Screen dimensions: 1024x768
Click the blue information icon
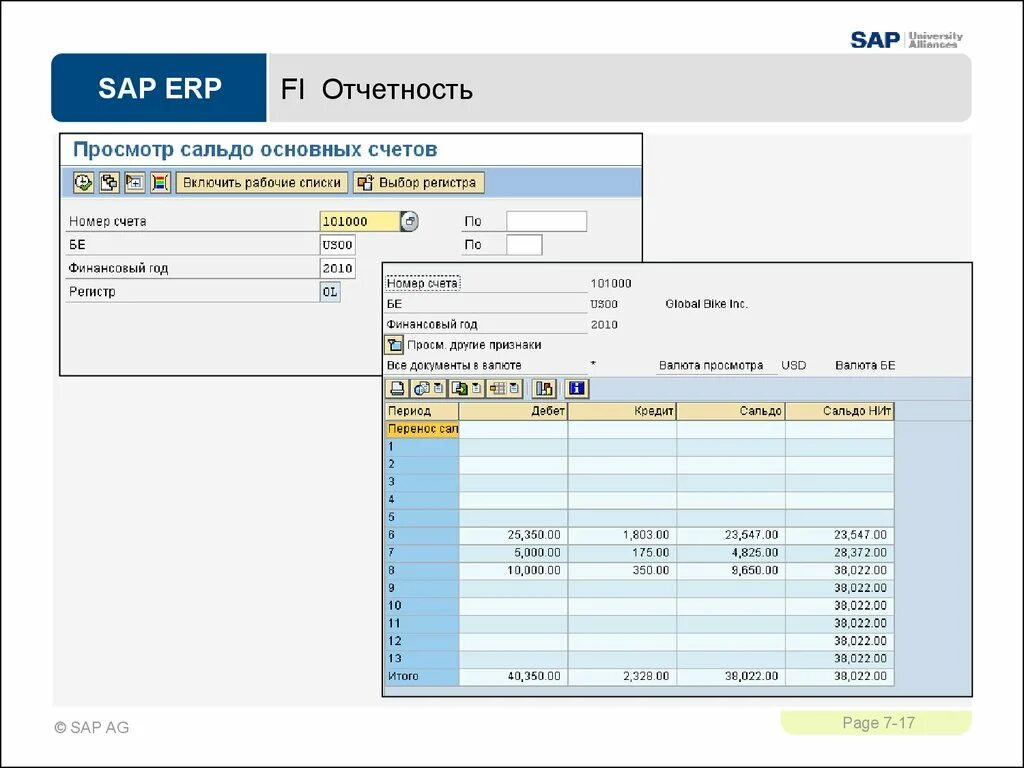tap(576, 389)
